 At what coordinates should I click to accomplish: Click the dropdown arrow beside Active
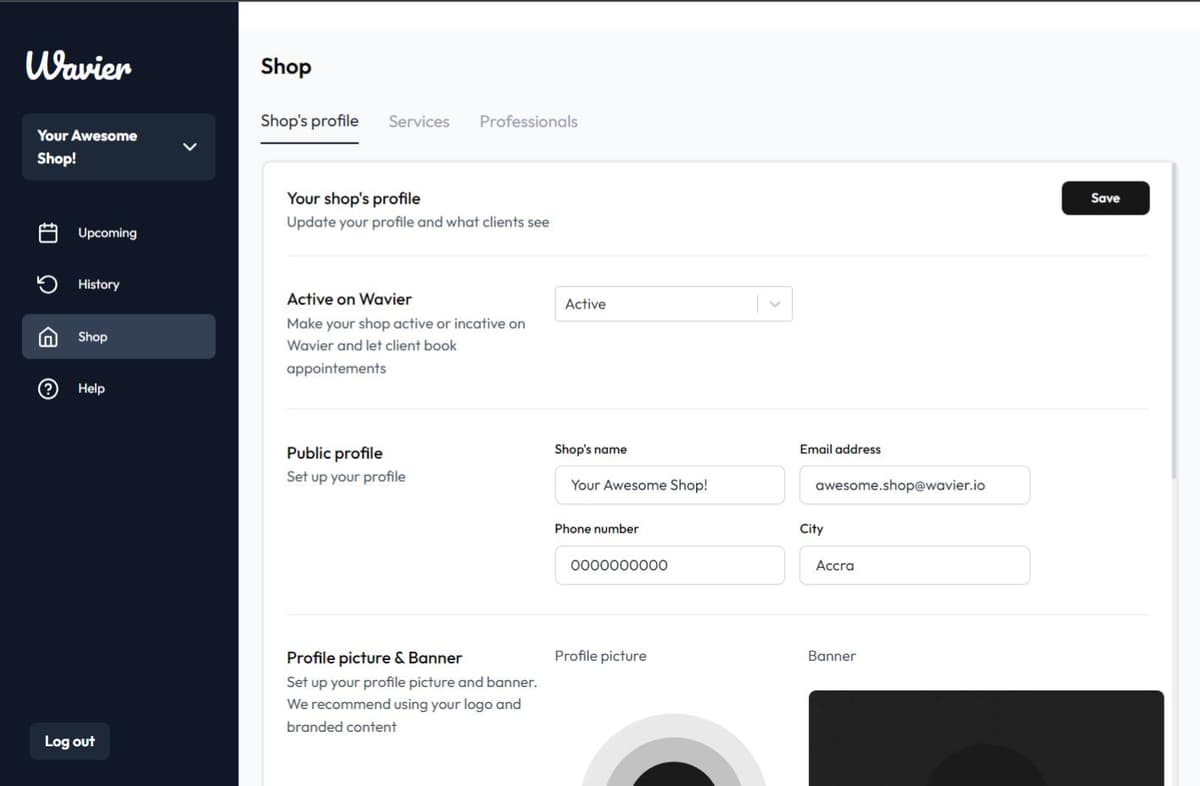point(773,304)
